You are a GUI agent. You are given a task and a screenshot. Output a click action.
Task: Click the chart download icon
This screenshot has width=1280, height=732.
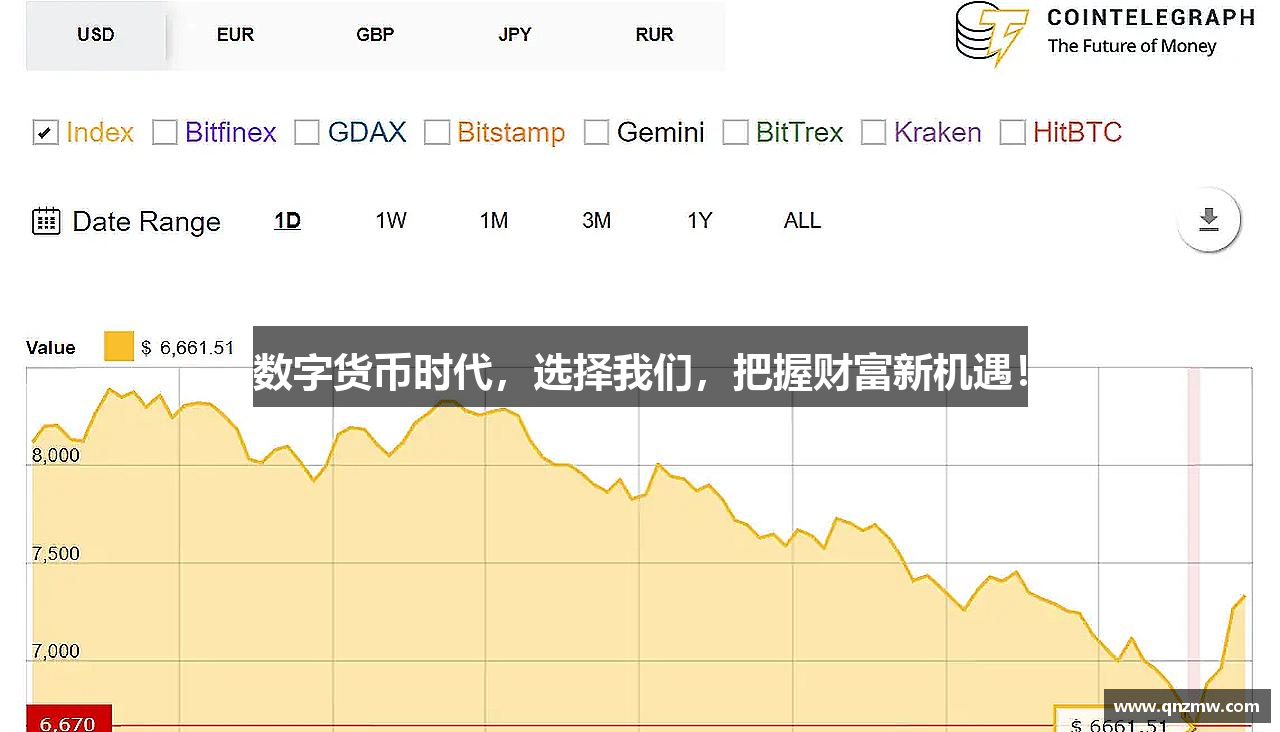click(1208, 220)
